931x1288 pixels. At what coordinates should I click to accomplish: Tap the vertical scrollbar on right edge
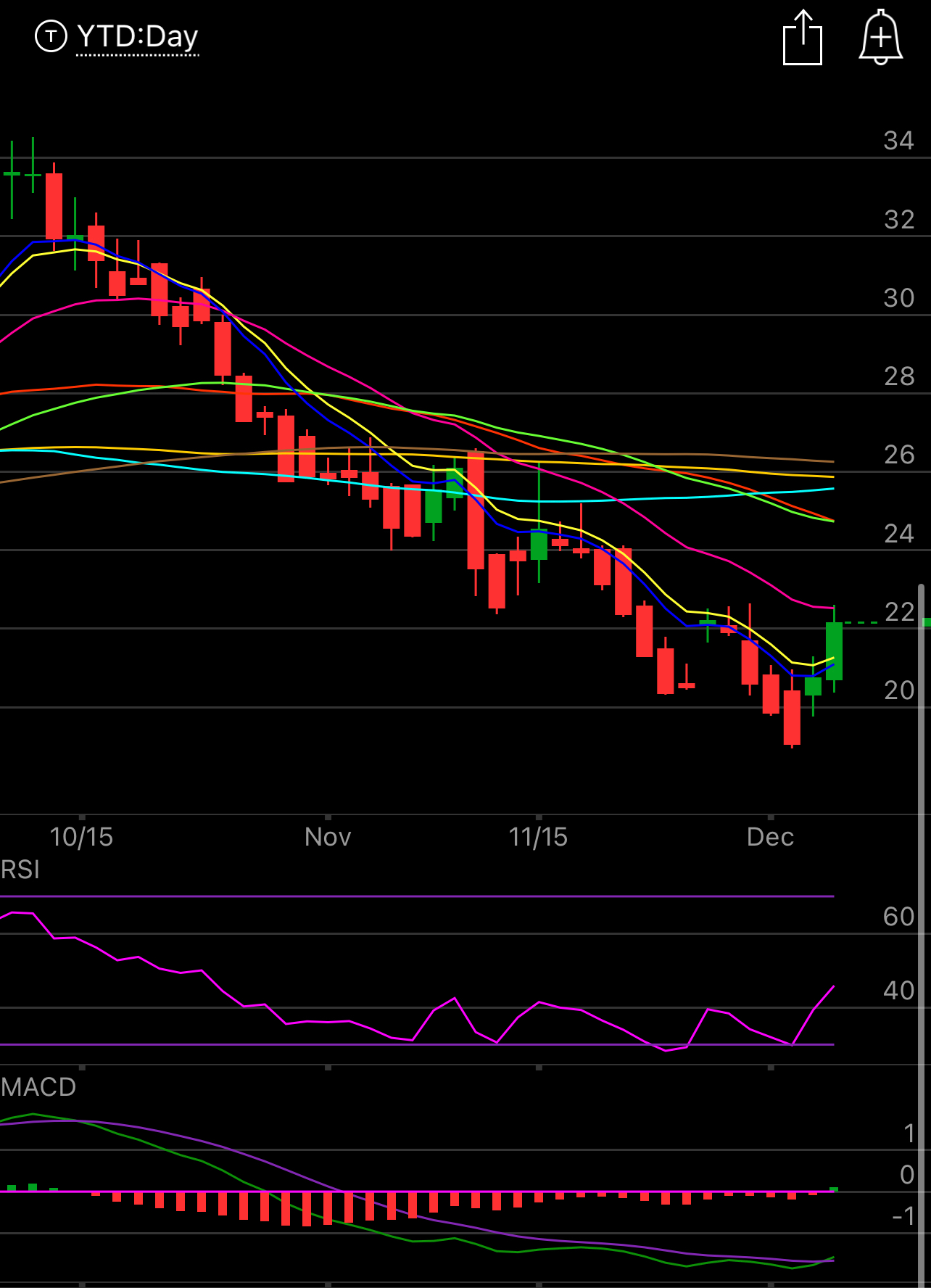coord(922,934)
